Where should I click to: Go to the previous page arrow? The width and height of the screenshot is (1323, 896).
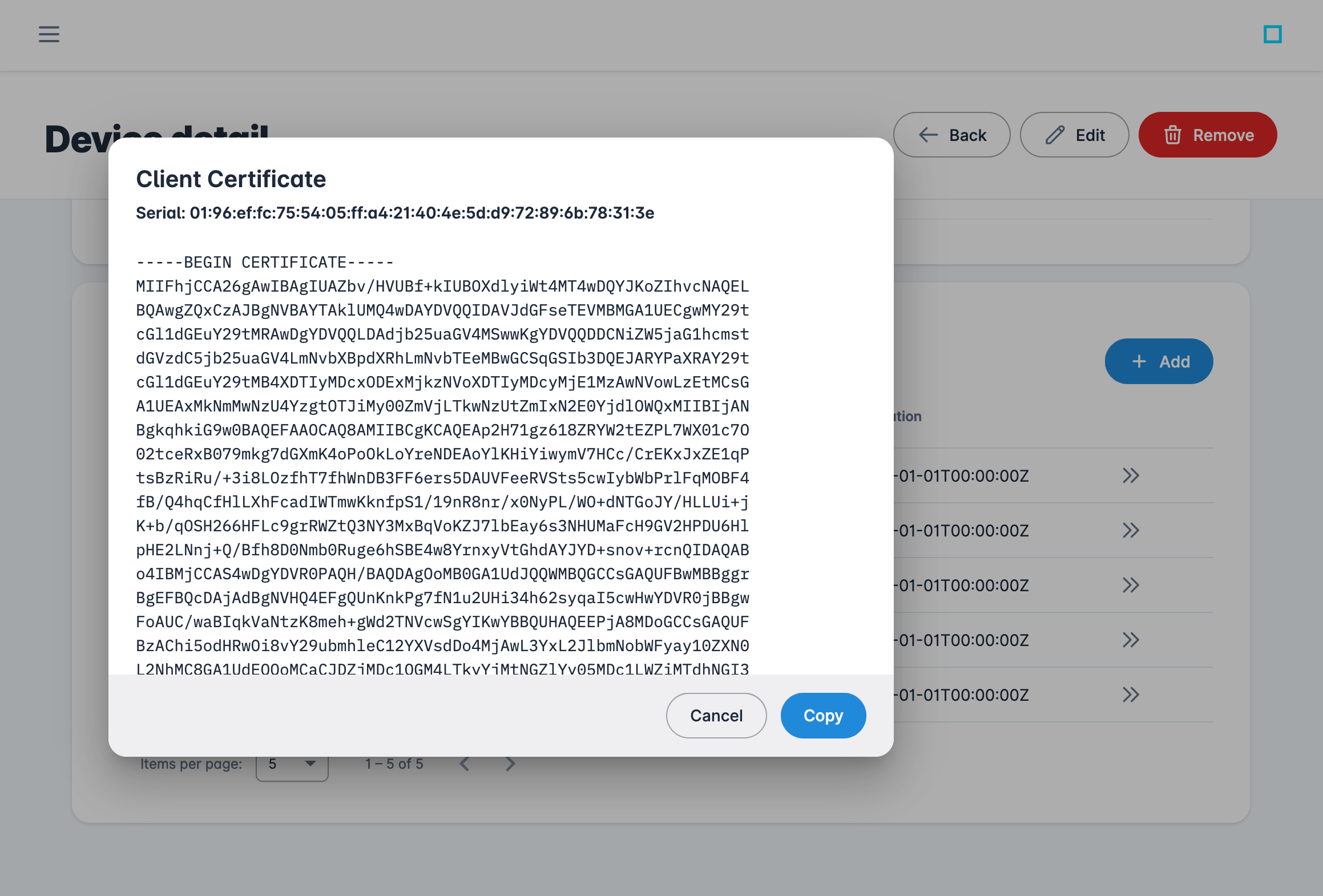[x=465, y=764]
